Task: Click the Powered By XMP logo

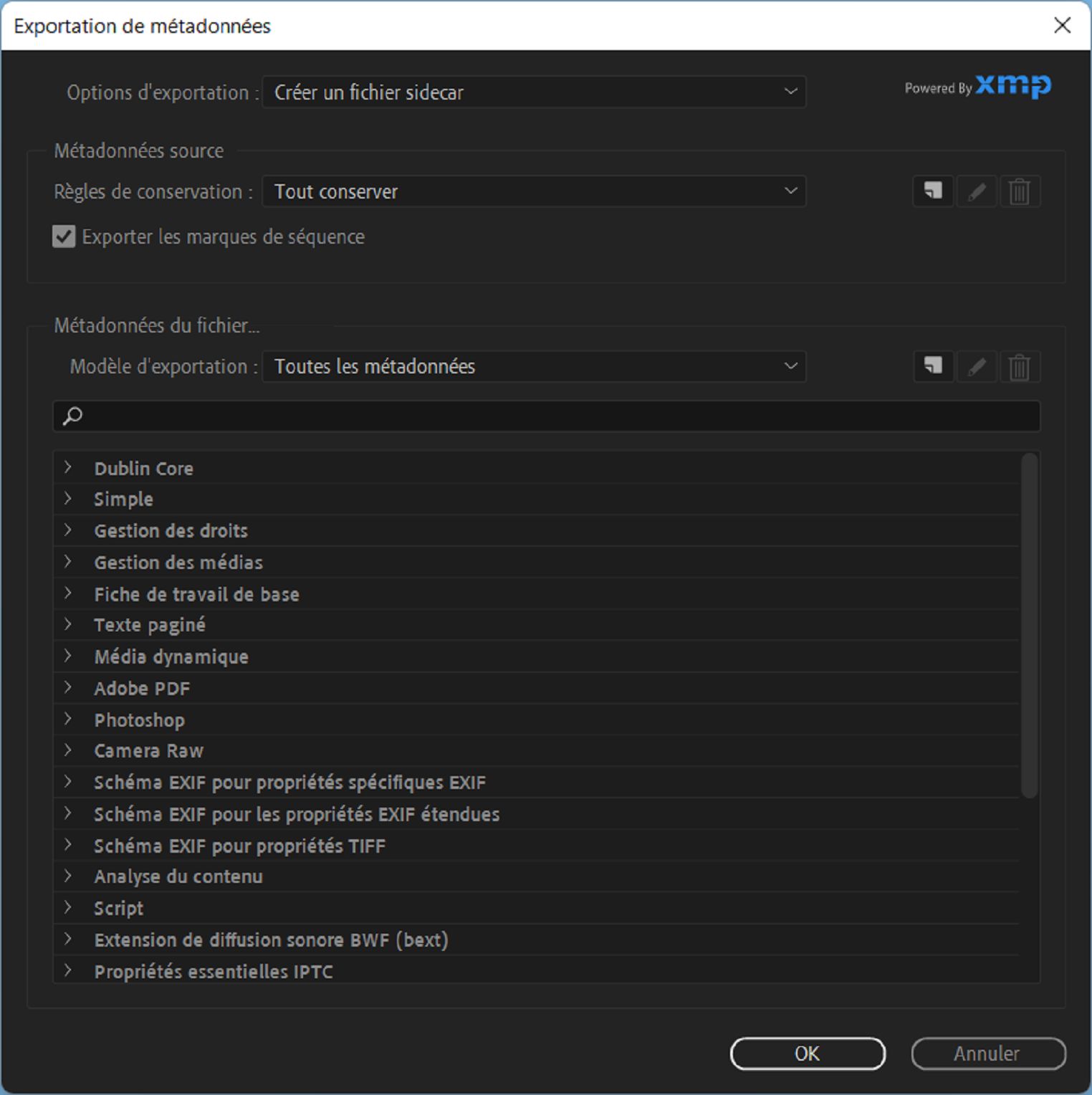Action: pyautogui.click(x=977, y=87)
